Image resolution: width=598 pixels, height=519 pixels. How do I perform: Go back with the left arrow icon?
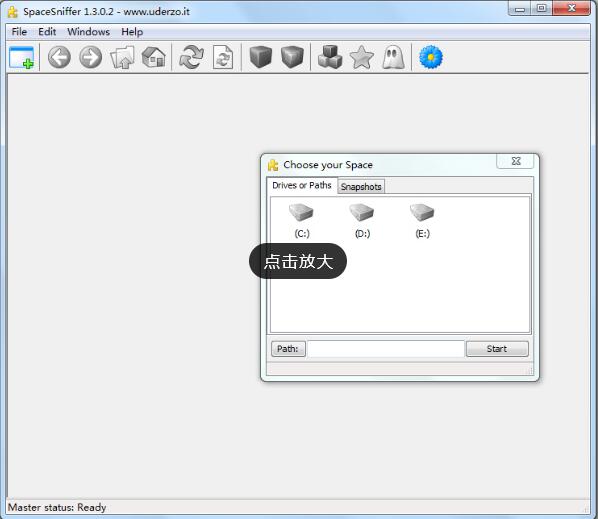click(x=59, y=57)
